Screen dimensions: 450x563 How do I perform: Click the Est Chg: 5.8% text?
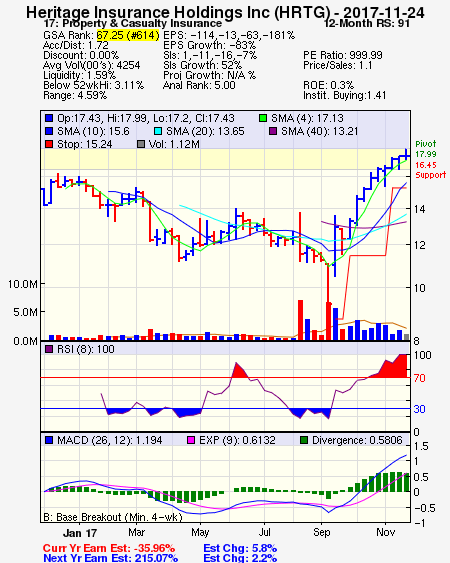click(240, 549)
